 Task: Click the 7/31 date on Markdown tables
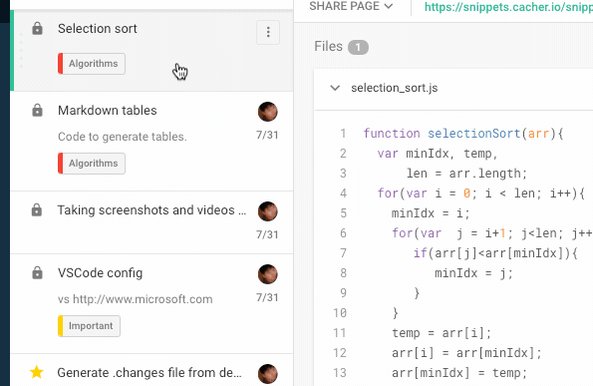tap(267, 135)
